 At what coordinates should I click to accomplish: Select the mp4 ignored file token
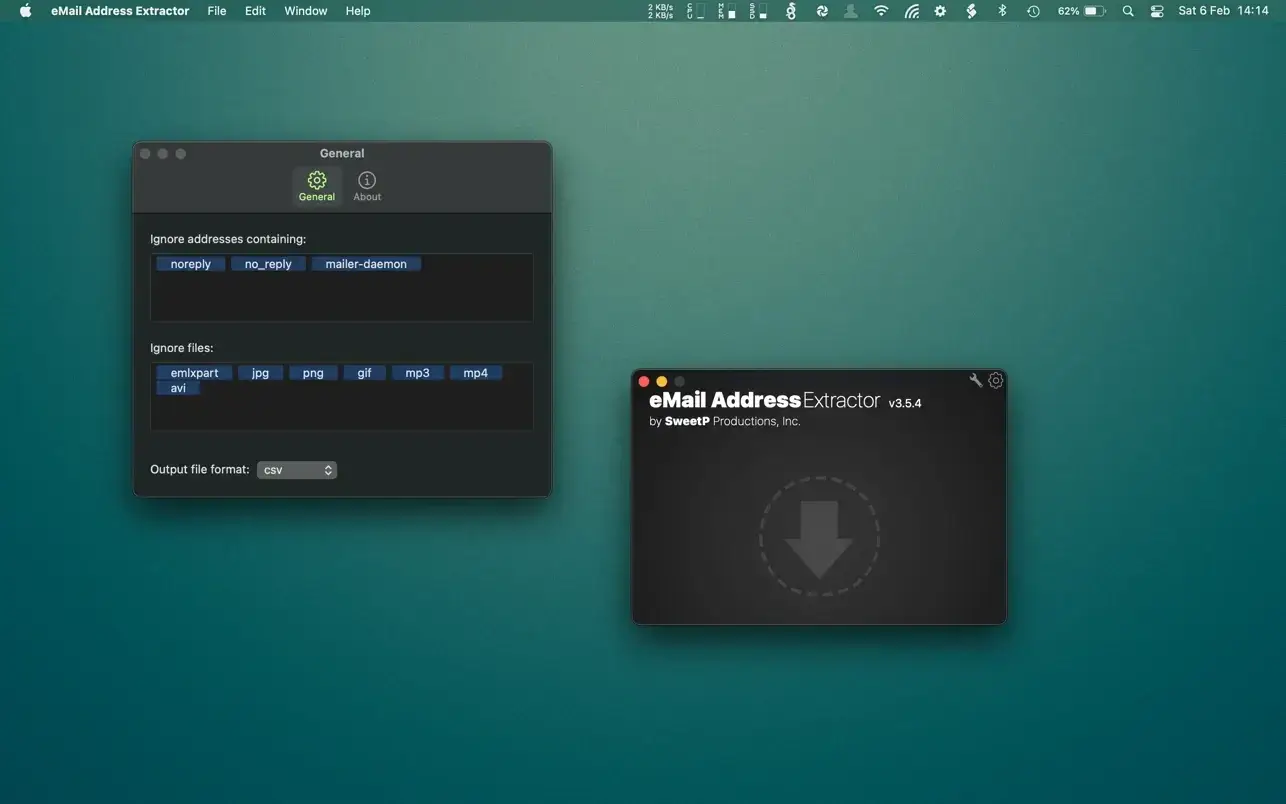coord(476,373)
